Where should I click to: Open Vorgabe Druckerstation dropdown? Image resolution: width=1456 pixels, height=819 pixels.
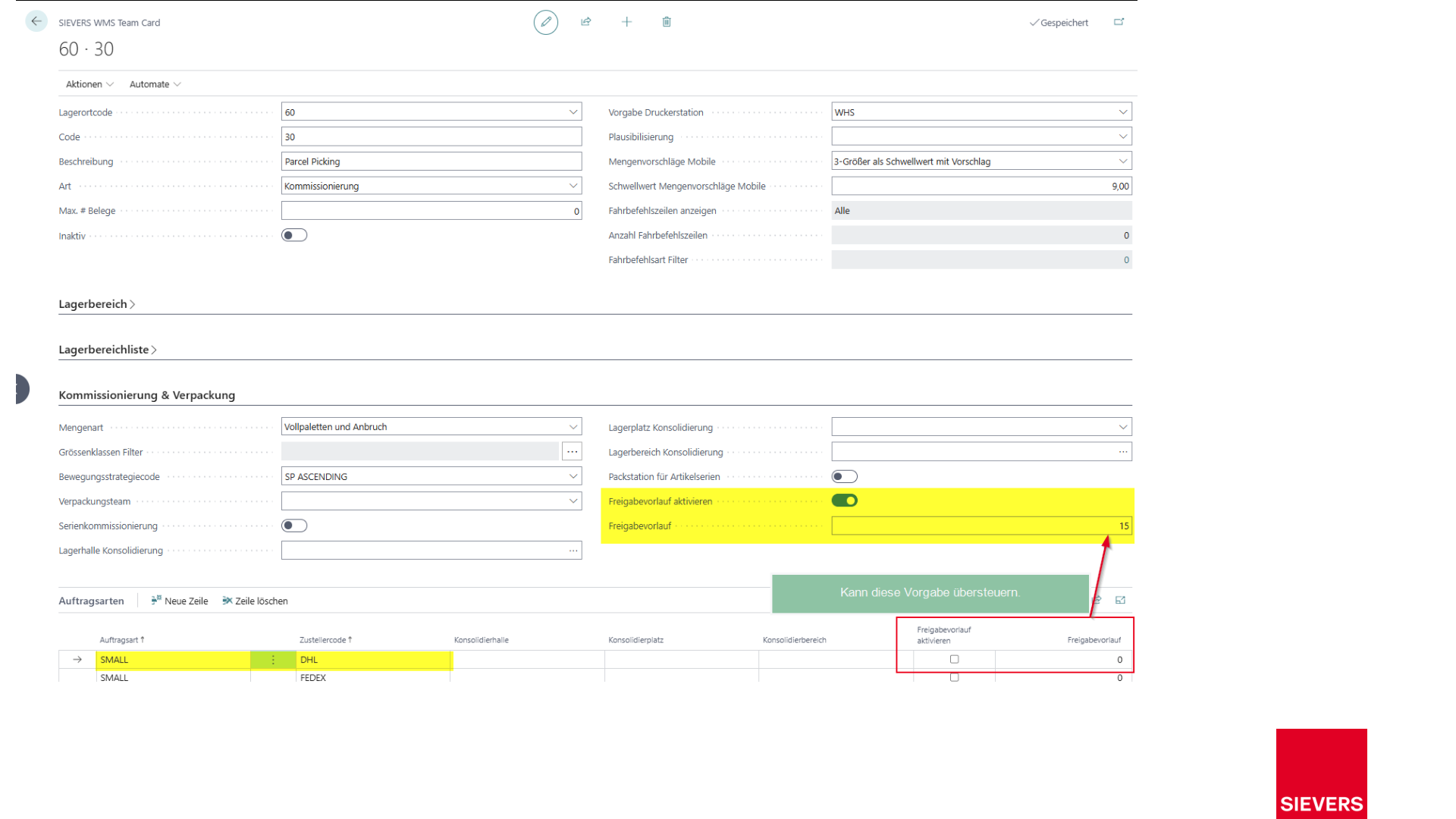coord(1123,112)
